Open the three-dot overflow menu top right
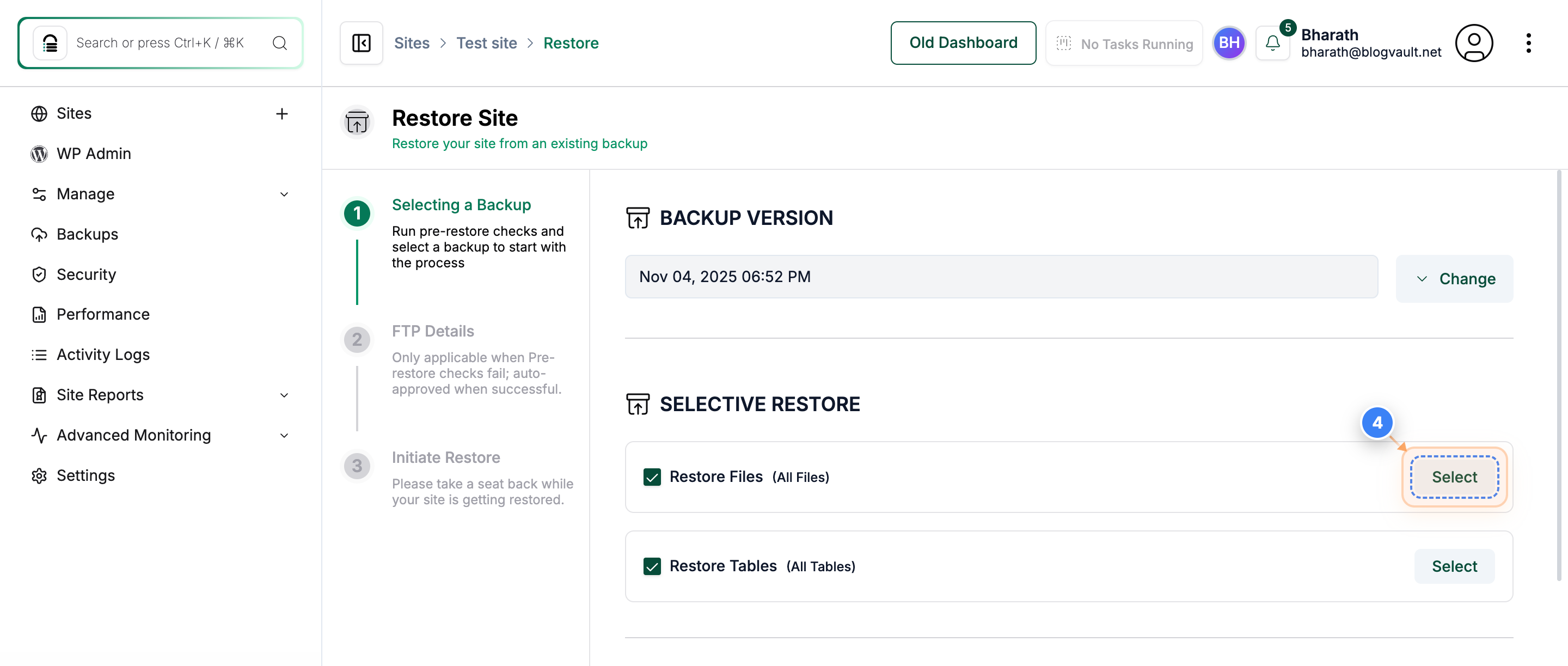The image size is (1568, 666). [x=1529, y=42]
